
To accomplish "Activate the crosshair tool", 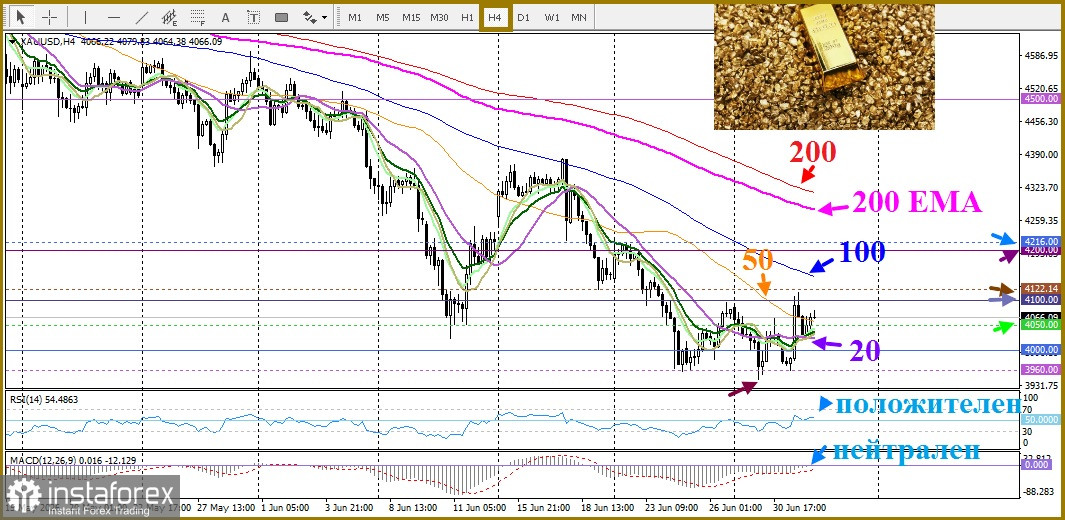I will pyautogui.click(x=50, y=17).
